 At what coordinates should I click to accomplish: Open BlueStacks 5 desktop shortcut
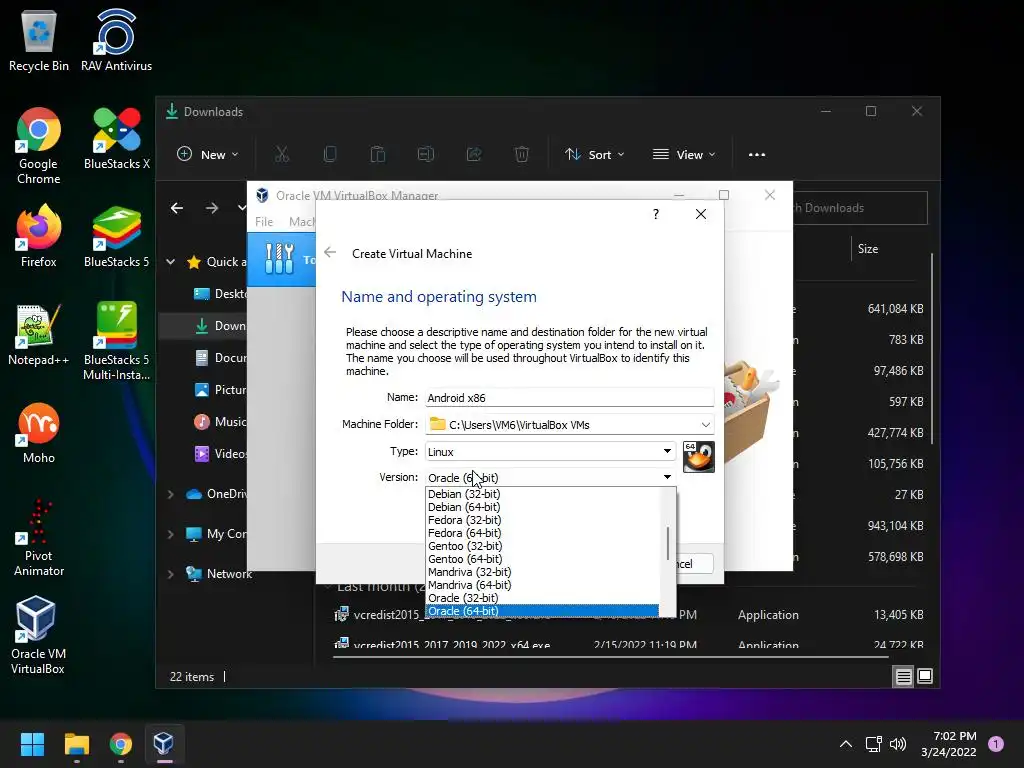(116, 236)
